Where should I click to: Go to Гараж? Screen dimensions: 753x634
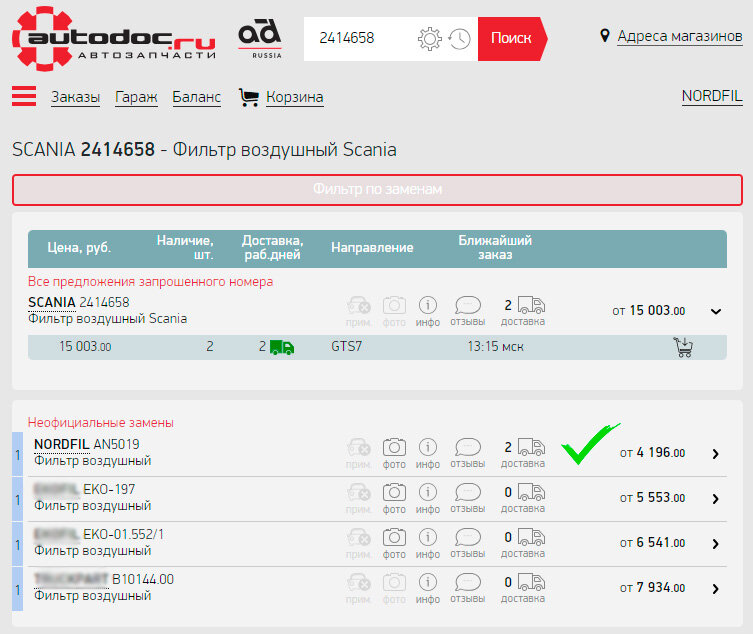136,97
